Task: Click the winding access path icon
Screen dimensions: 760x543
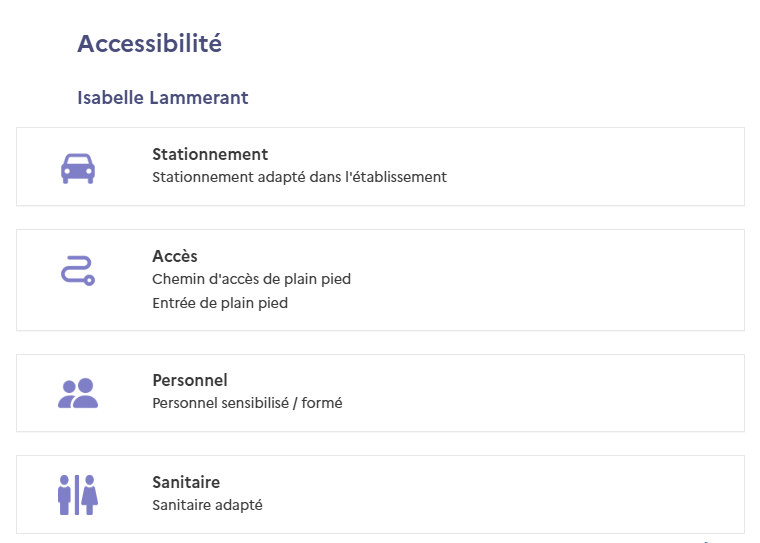Action: 78,270
